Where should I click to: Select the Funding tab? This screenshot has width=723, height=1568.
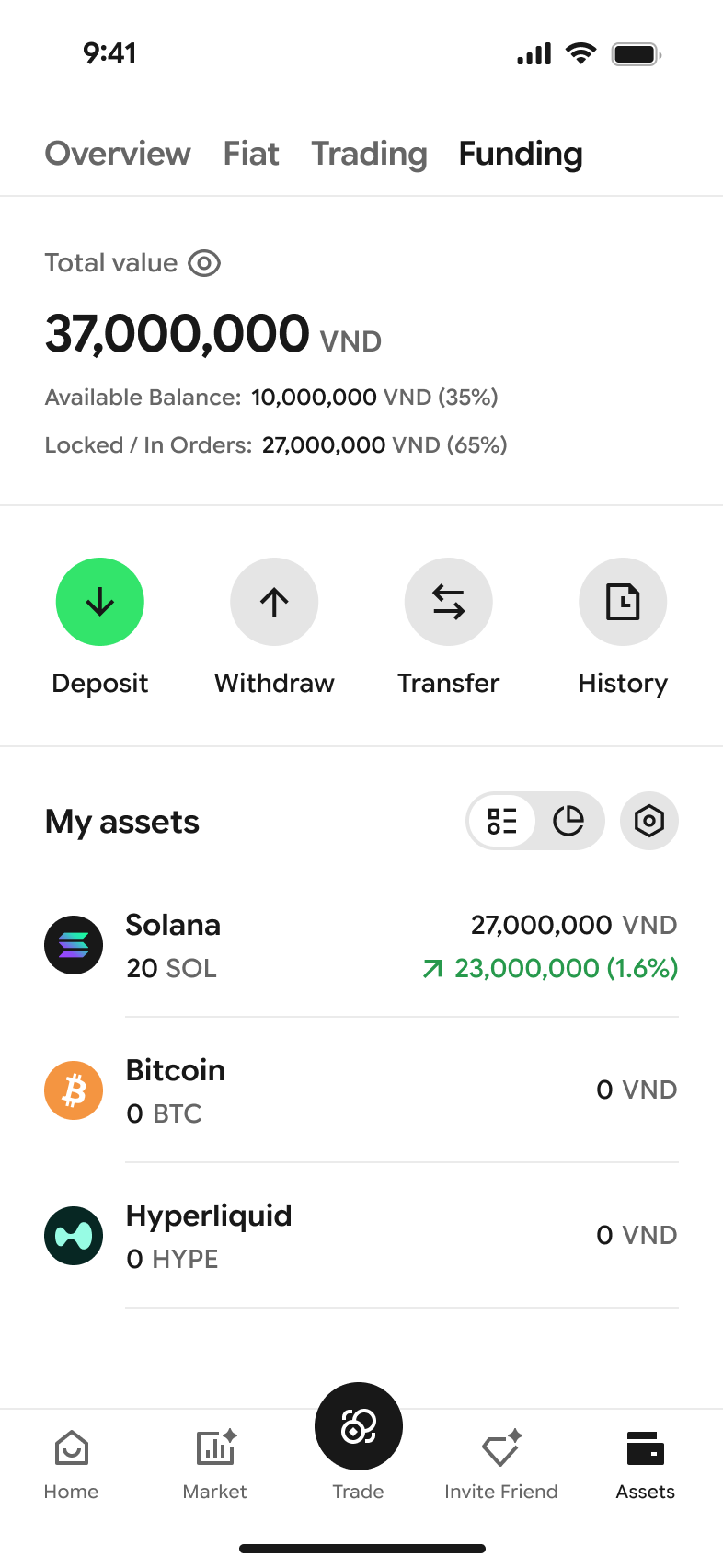(521, 154)
